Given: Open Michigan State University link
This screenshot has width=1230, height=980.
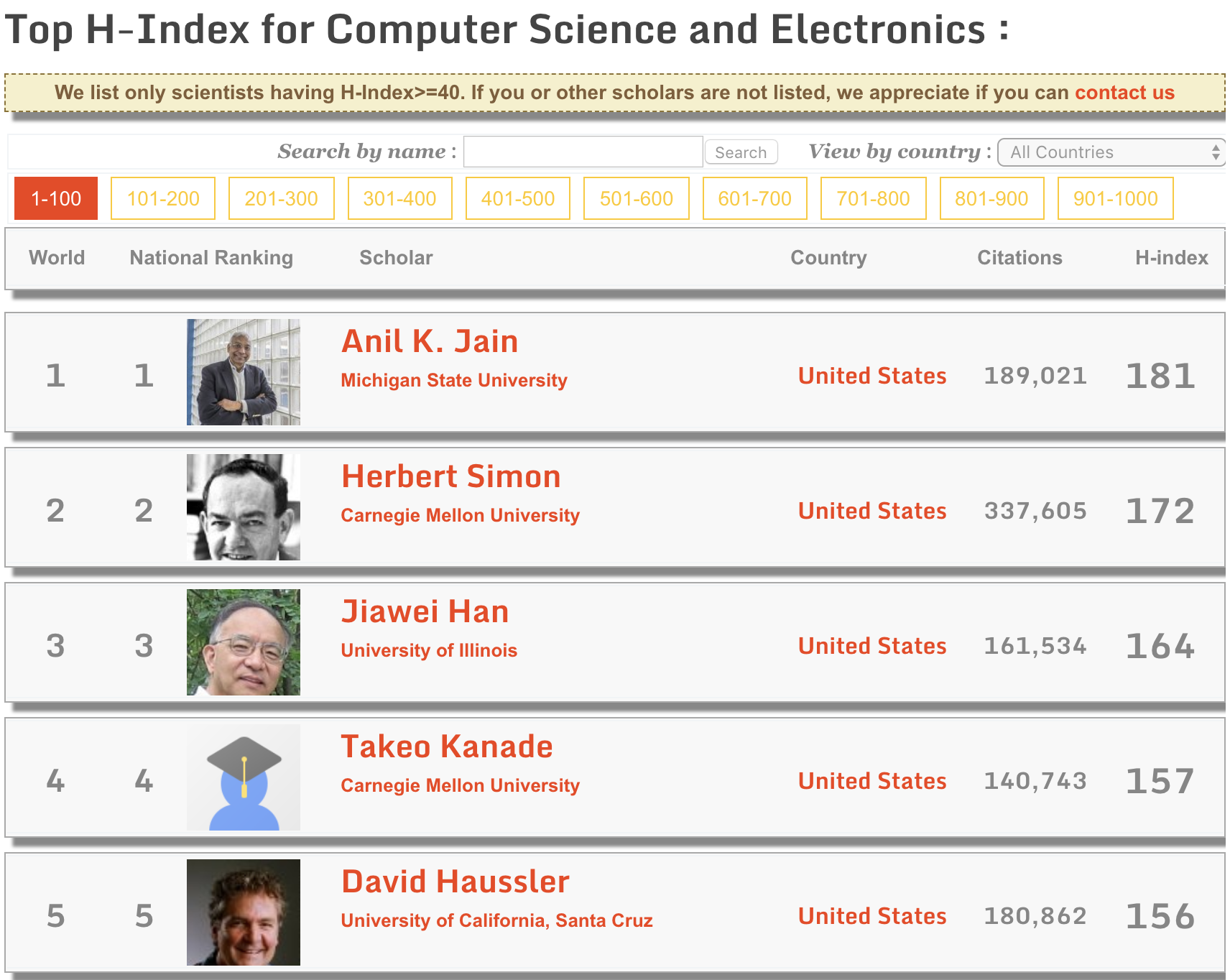Looking at the screenshot, I should tap(454, 380).
